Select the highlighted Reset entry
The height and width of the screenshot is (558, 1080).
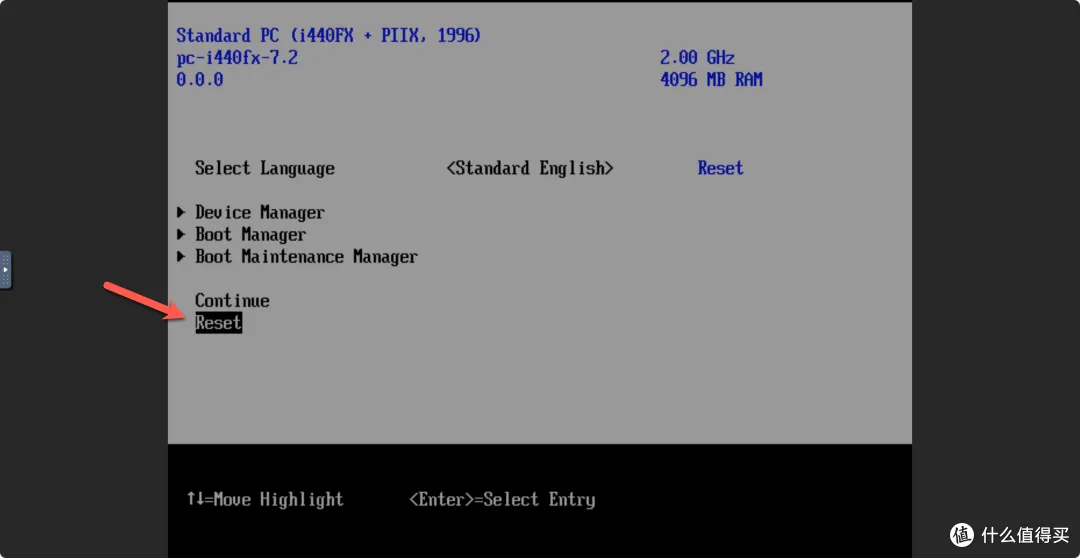[218, 322]
